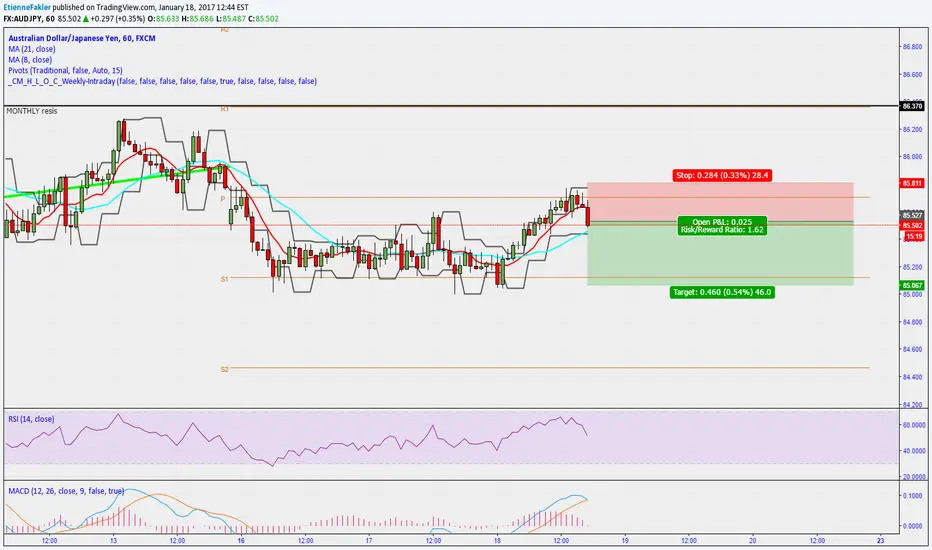Click the RSI (14, close) indicator label
Image resolution: width=932 pixels, height=550 pixels.
[31, 419]
